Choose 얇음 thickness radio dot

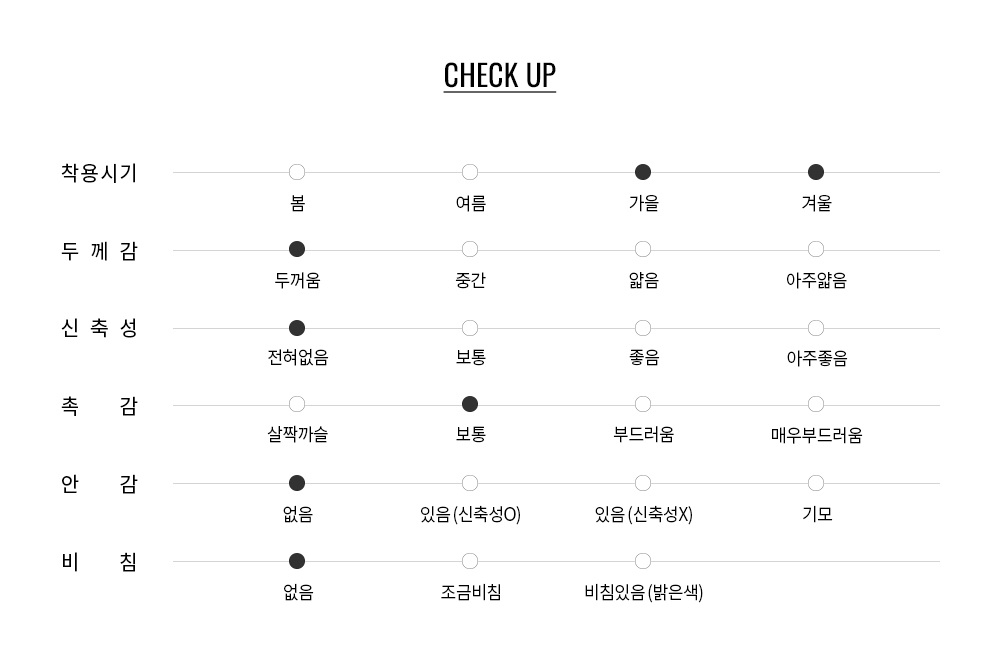click(643, 249)
